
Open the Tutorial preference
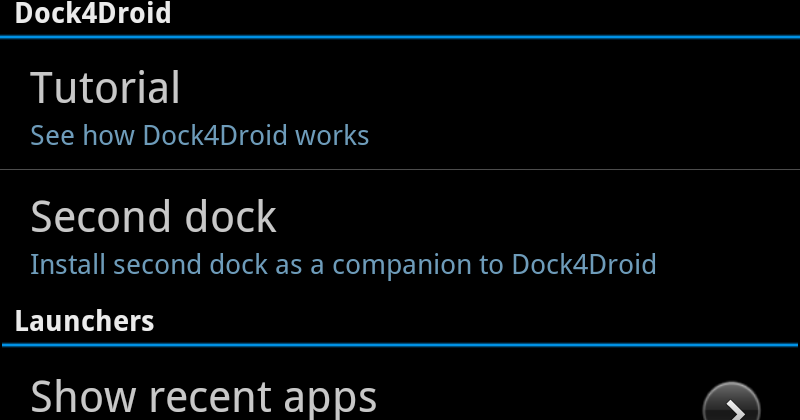(400, 104)
